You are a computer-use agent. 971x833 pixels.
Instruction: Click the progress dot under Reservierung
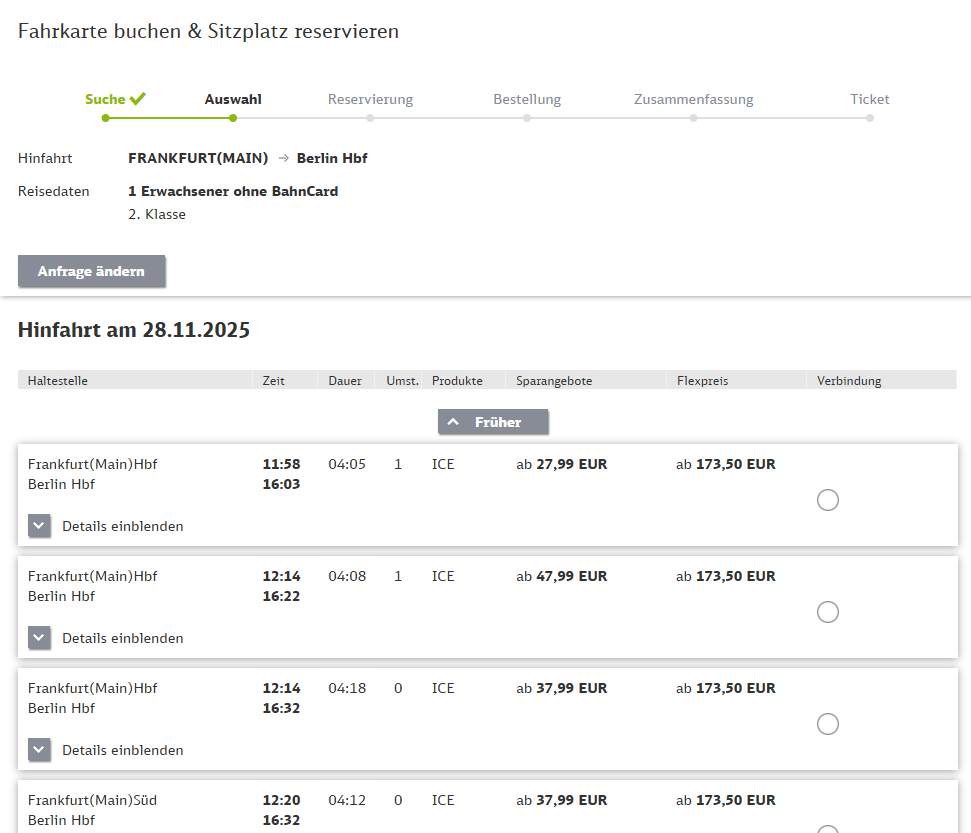370,118
